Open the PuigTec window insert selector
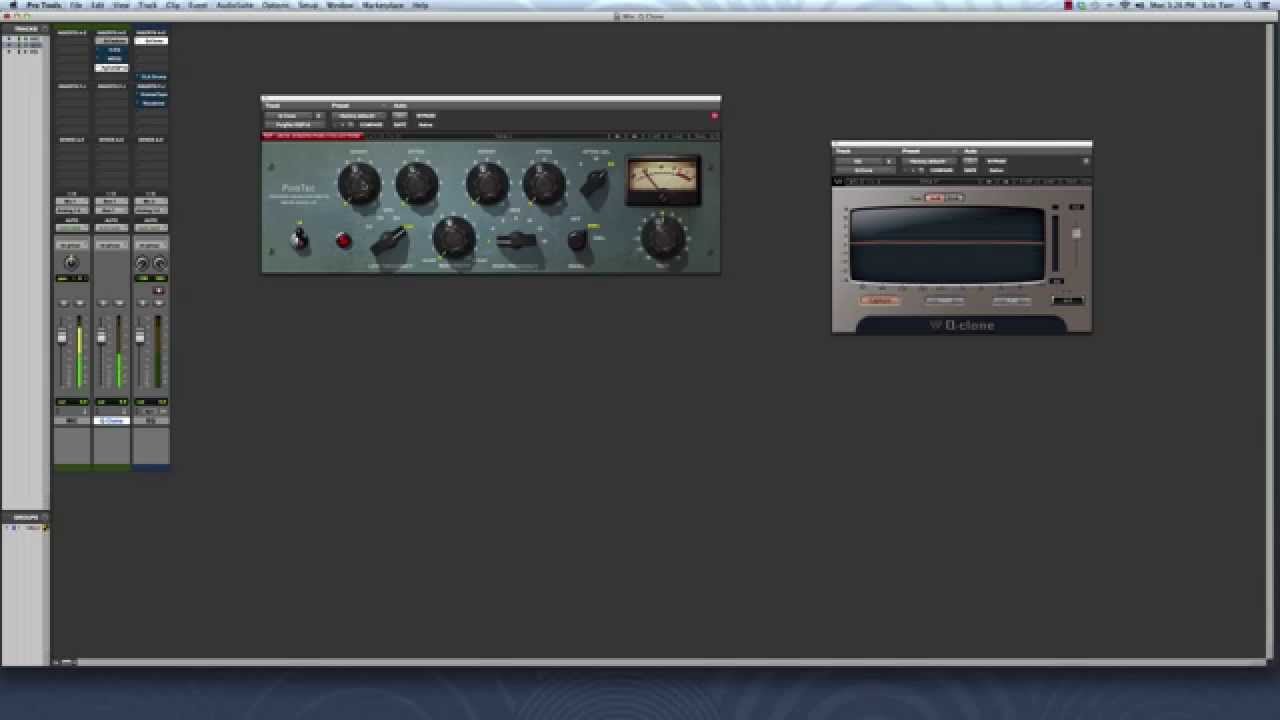 point(293,124)
